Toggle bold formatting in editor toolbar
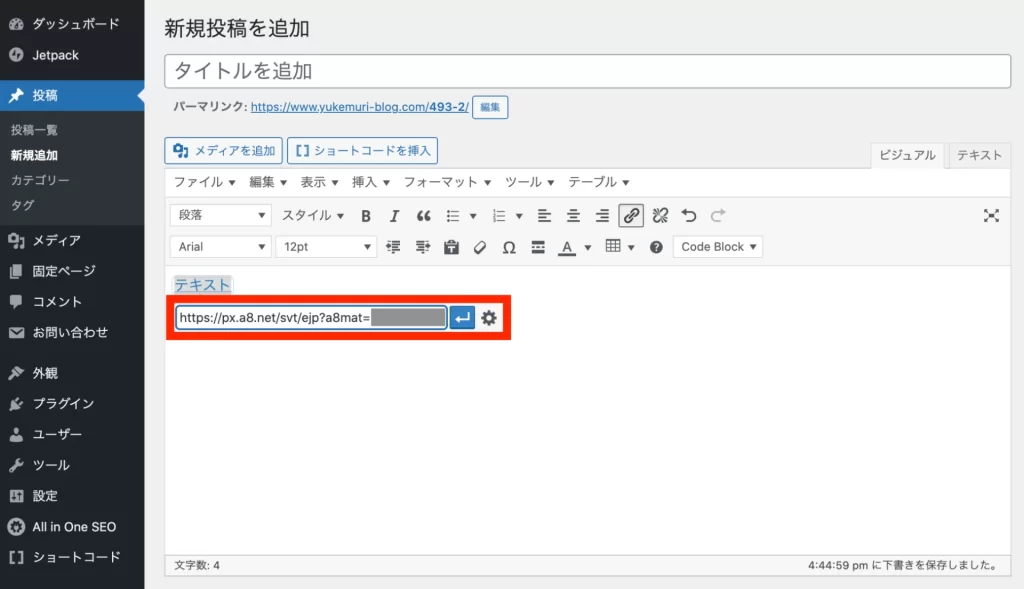1024x589 pixels. pos(366,215)
